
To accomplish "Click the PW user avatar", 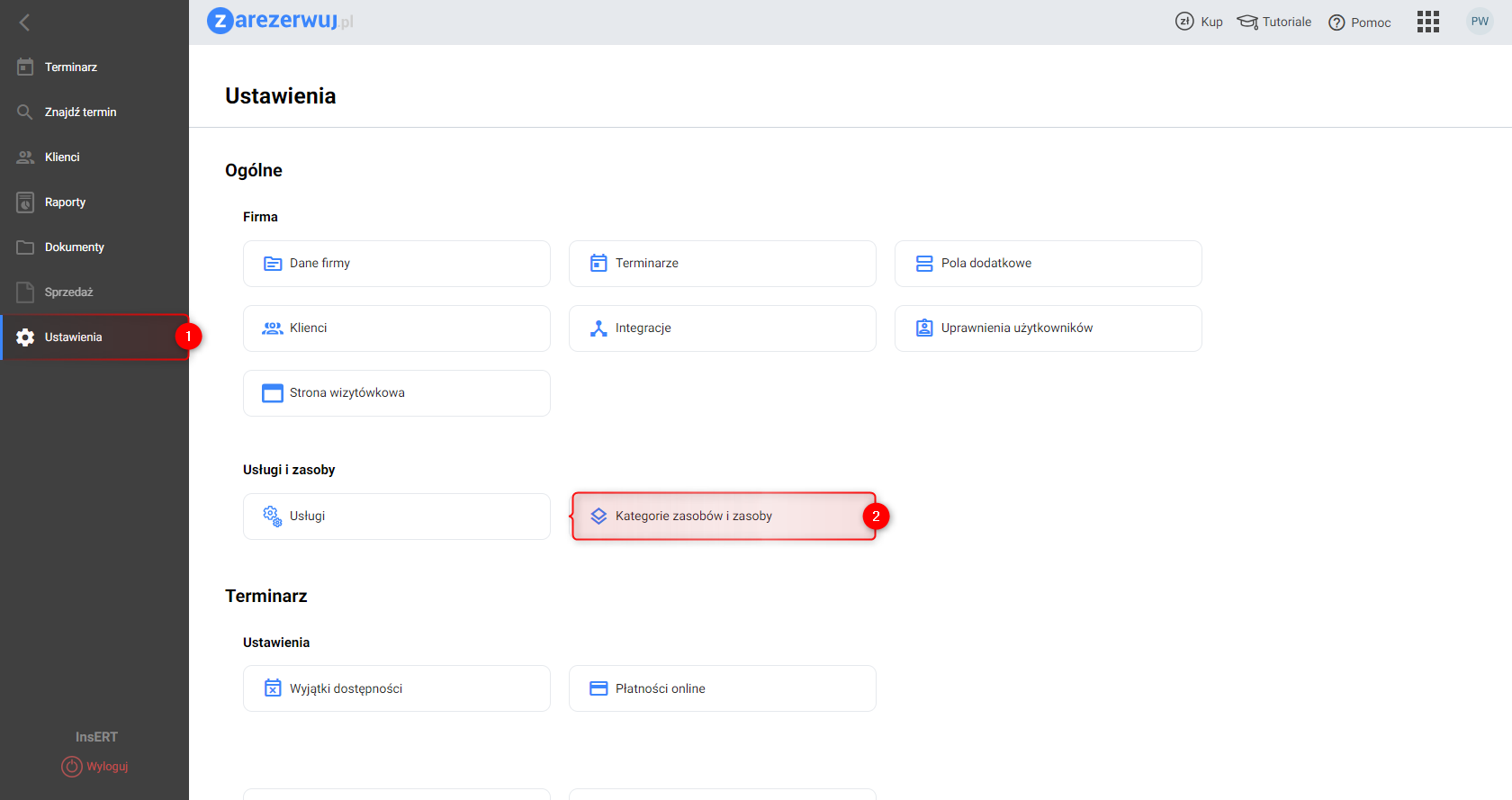I will (x=1480, y=22).
